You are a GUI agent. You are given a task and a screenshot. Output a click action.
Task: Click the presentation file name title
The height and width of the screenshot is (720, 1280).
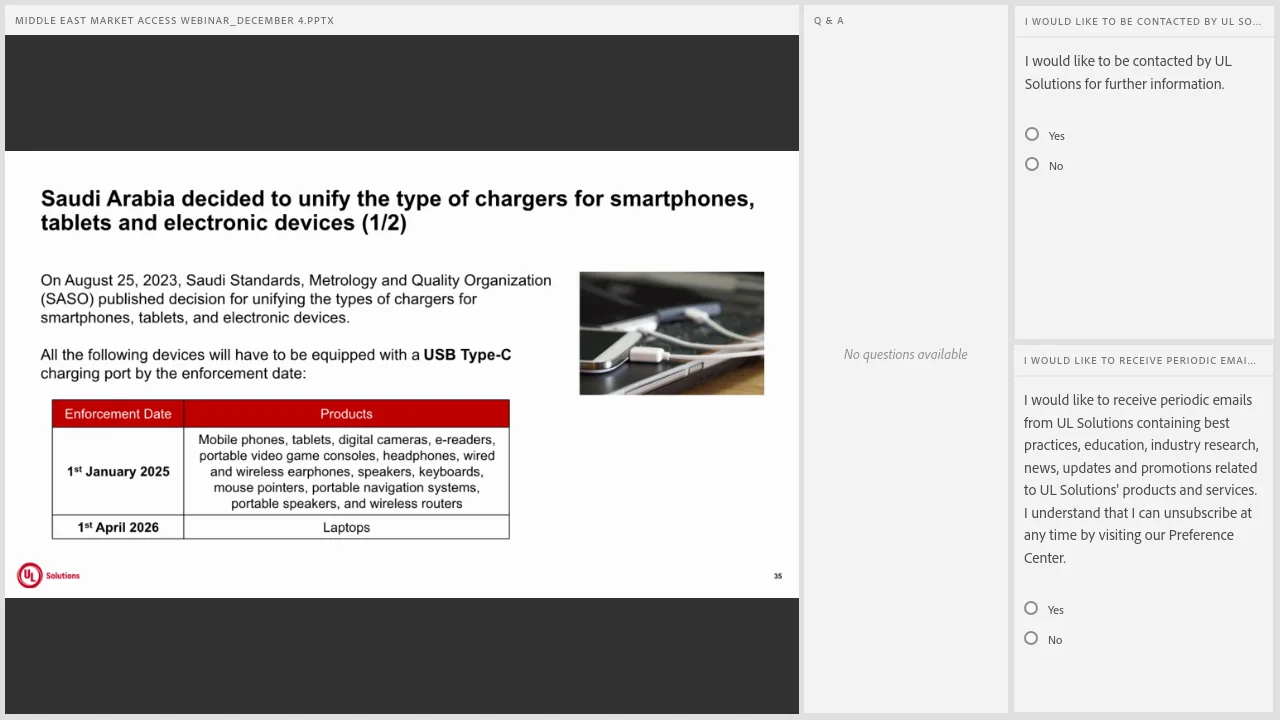175,21
